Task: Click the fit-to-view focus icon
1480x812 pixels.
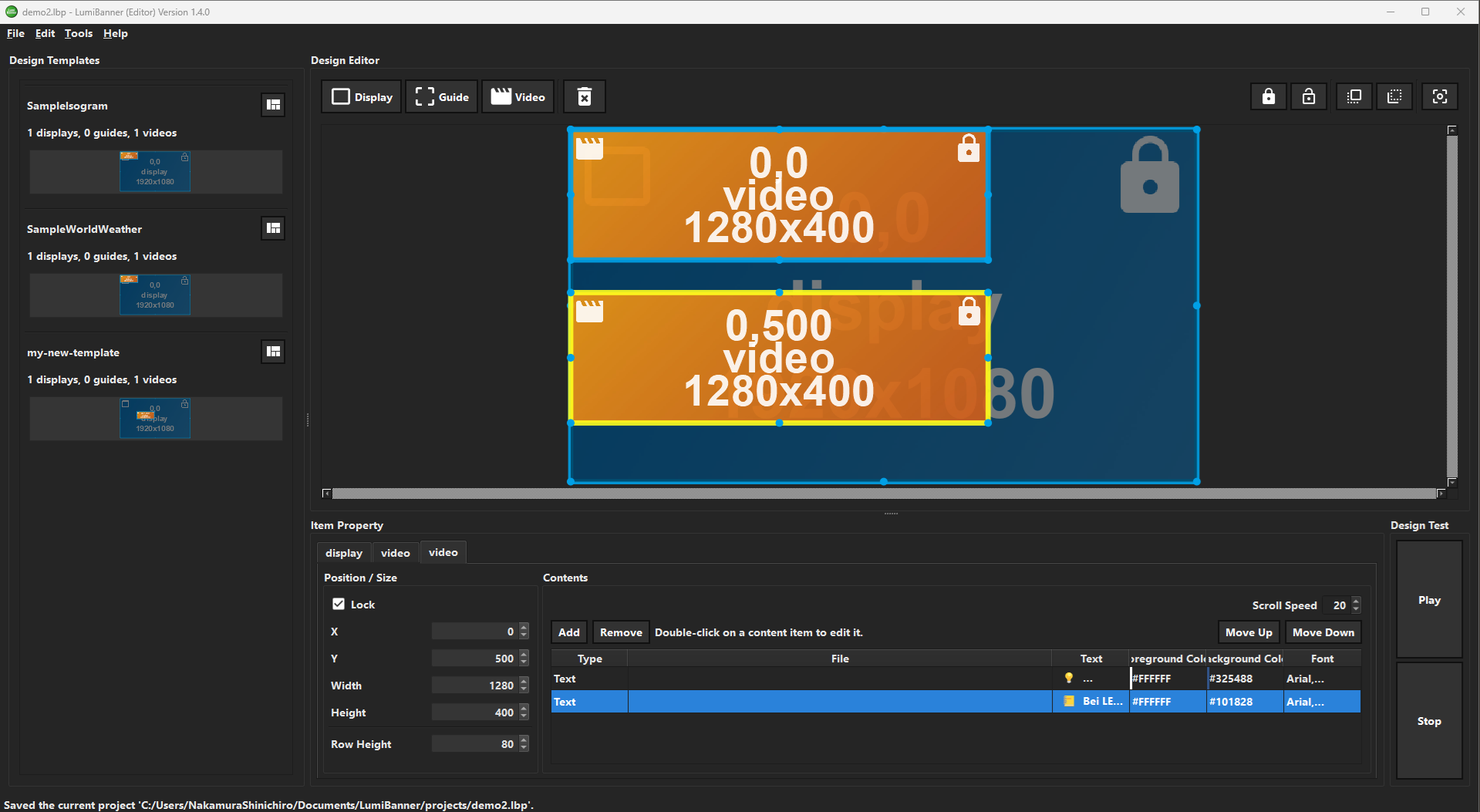Action: pyautogui.click(x=1439, y=97)
